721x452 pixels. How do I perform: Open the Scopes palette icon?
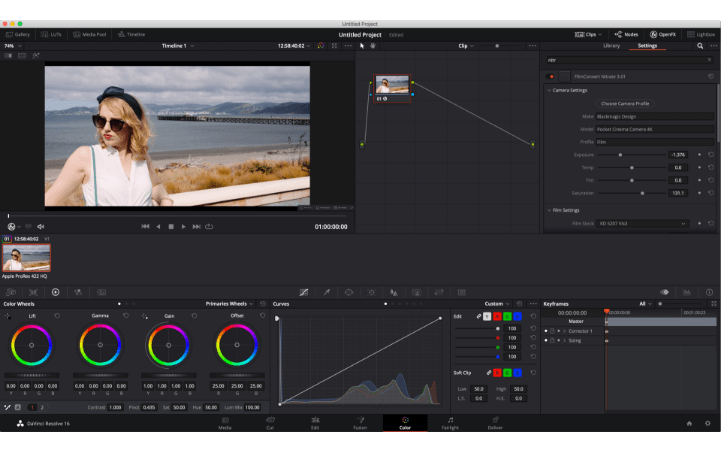(687, 292)
